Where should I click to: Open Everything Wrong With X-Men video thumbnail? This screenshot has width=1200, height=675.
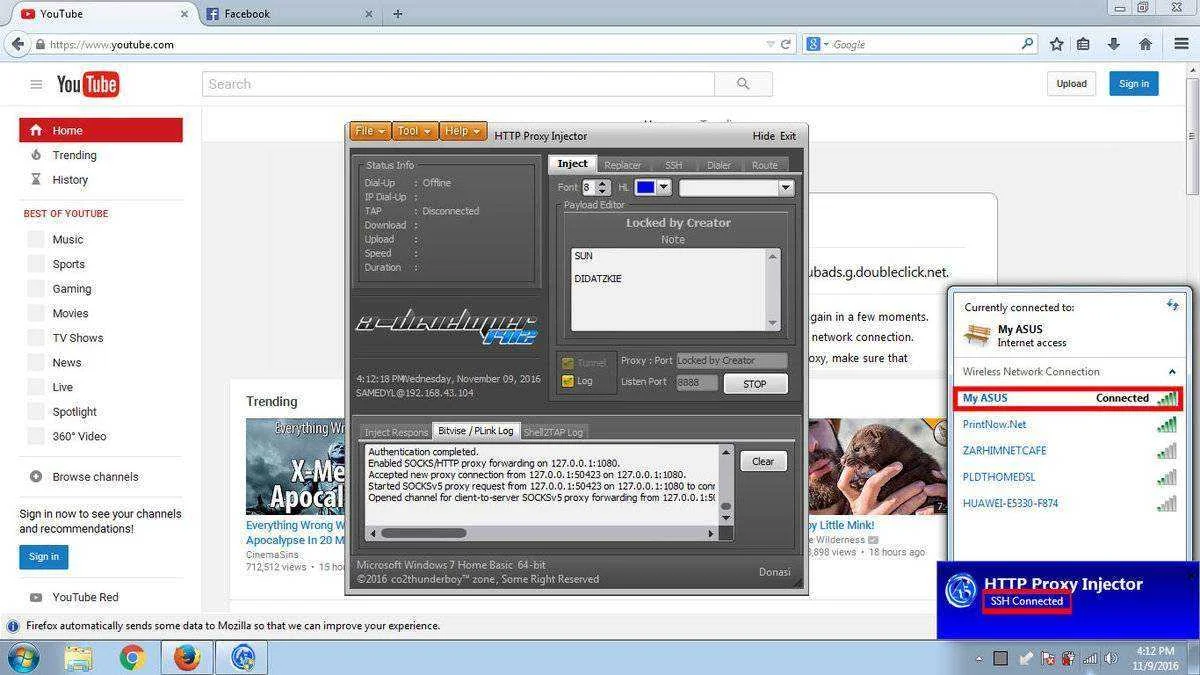295,466
